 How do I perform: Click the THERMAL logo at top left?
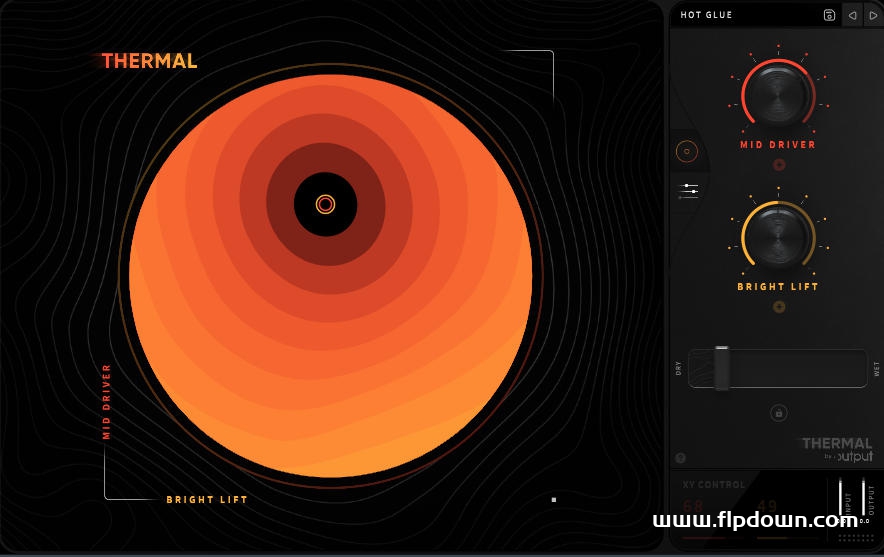(x=149, y=61)
